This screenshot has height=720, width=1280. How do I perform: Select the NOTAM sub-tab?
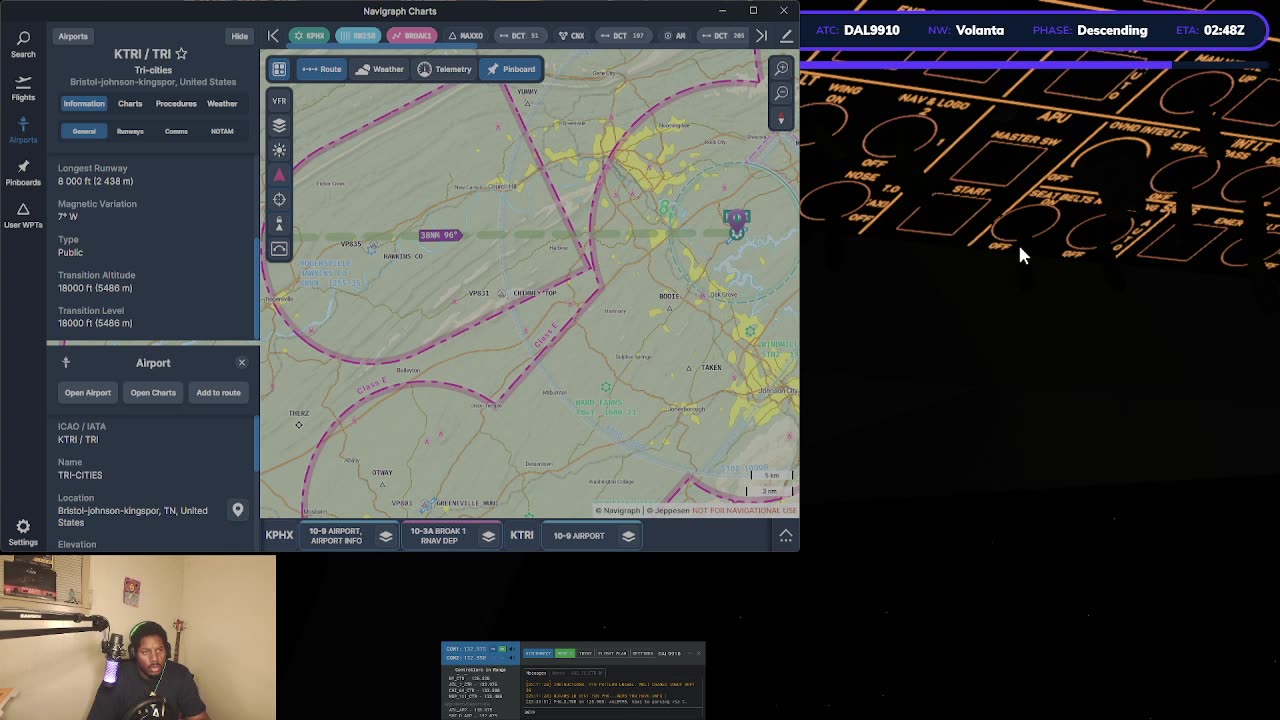pyautogui.click(x=222, y=131)
